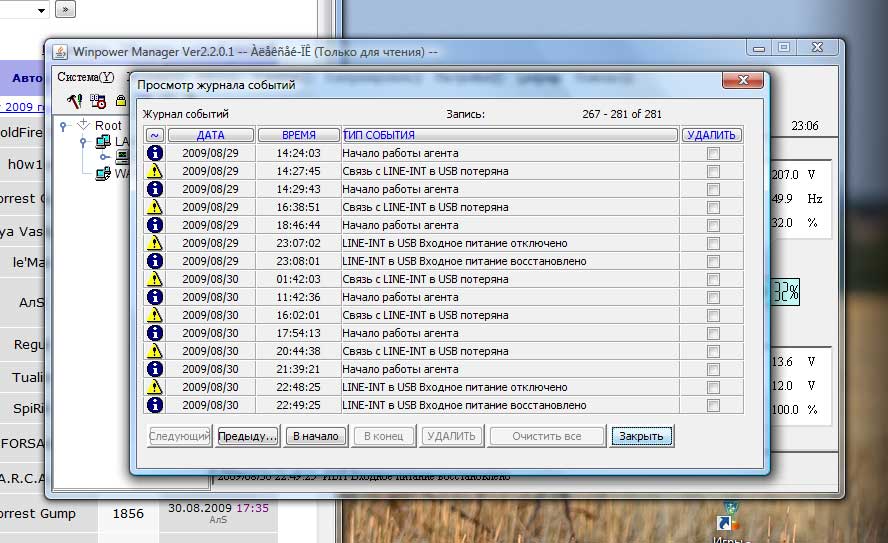Select date cell of 01:42:03 event row
Screen dimensions: 888x543
pos(211,279)
